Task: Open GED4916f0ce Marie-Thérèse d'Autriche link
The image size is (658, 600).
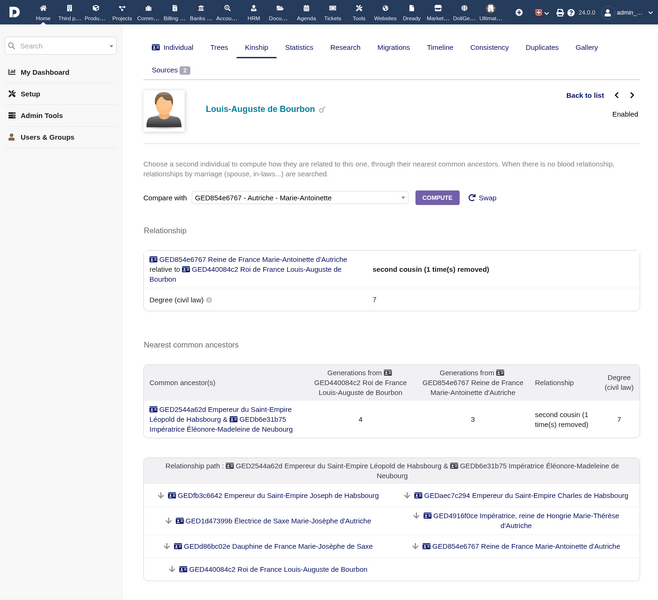Action: click(x=521, y=521)
